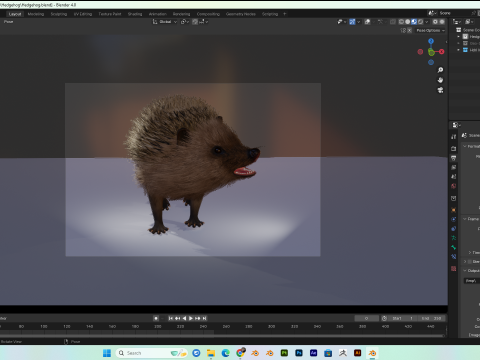Select rendered viewport shading
Screen dimensions: 480x360
[x=420, y=22]
